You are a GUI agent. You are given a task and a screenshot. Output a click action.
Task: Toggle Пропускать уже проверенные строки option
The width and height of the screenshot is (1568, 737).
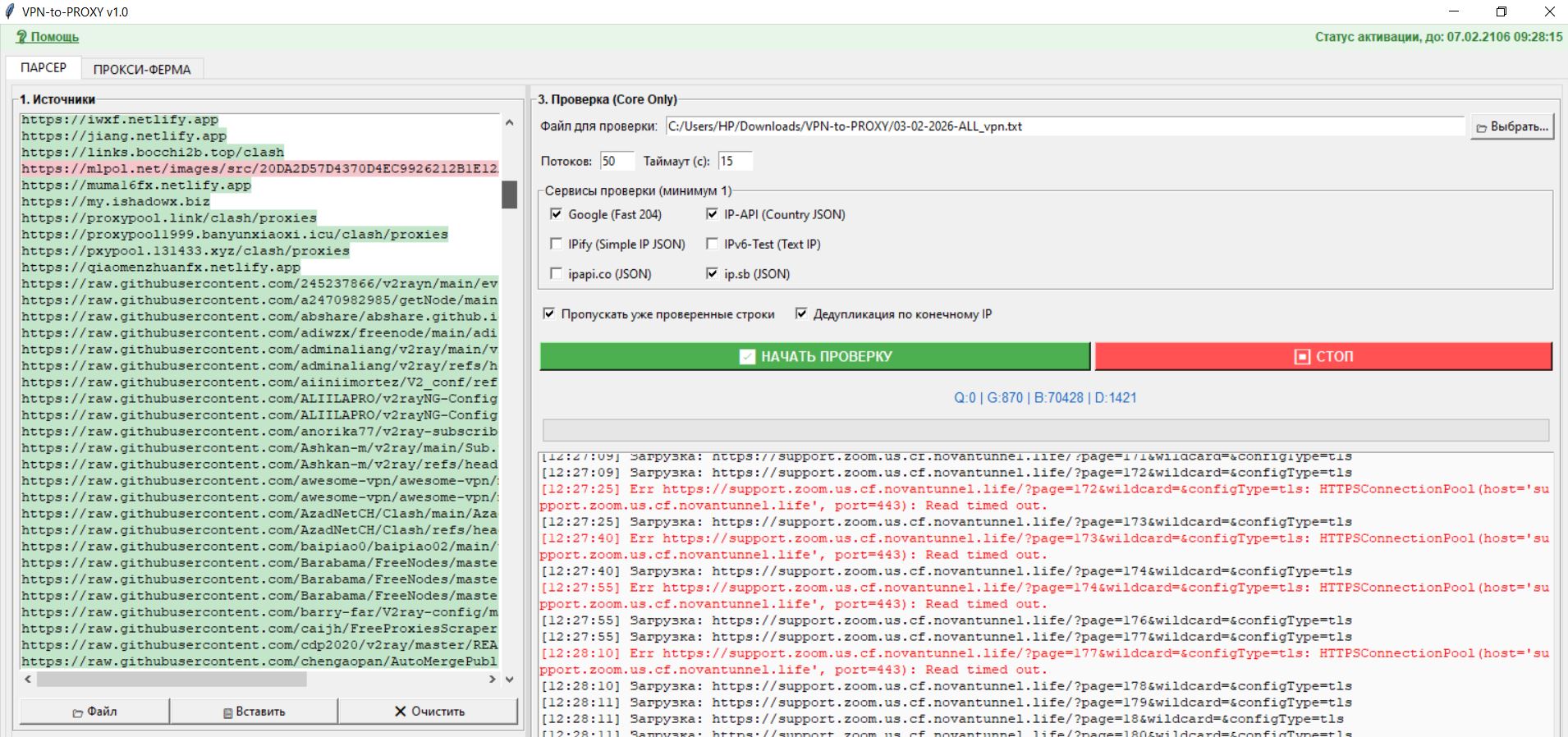click(x=549, y=314)
